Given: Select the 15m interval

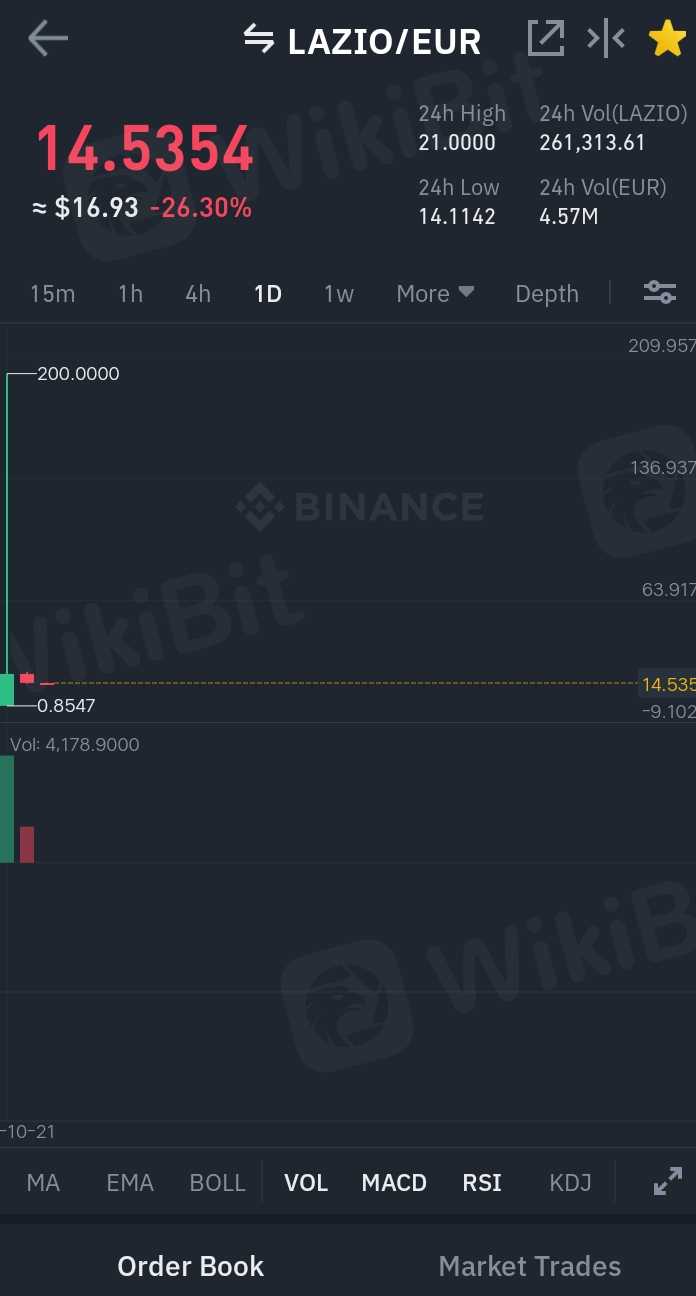Looking at the screenshot, I should pyautogui.click(x=53, y=293).
